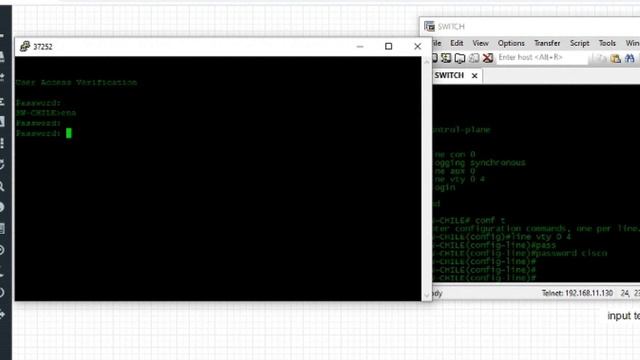Click 'control-plane' text in SecureCRT terminal
Image resolution: width=640 pixels, height=360 pixels.
462,130
